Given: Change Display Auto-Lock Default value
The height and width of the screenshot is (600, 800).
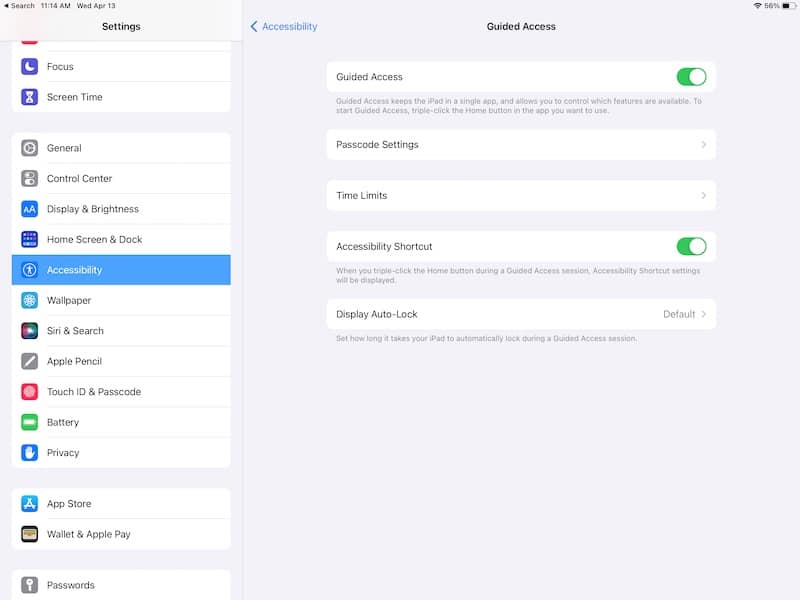Looking at the screenshot, I should click(679, 314).
